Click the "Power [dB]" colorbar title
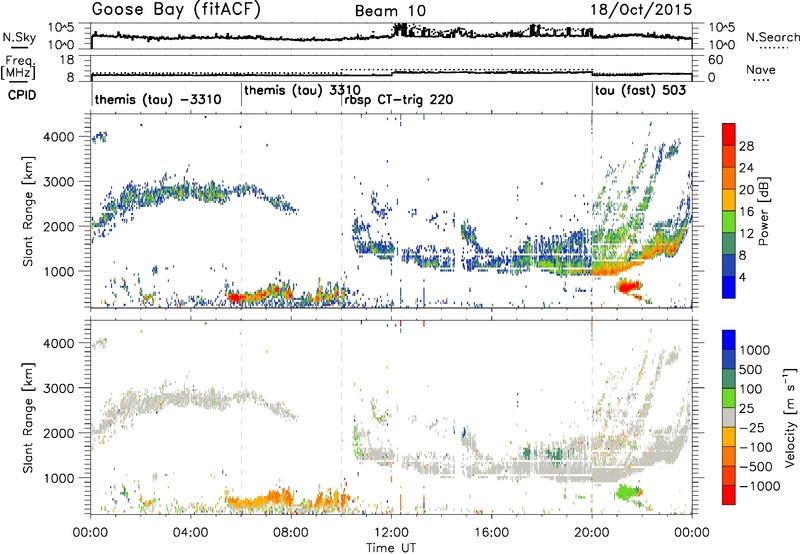Viewport: 800px width, 554px height. point(764,212)
